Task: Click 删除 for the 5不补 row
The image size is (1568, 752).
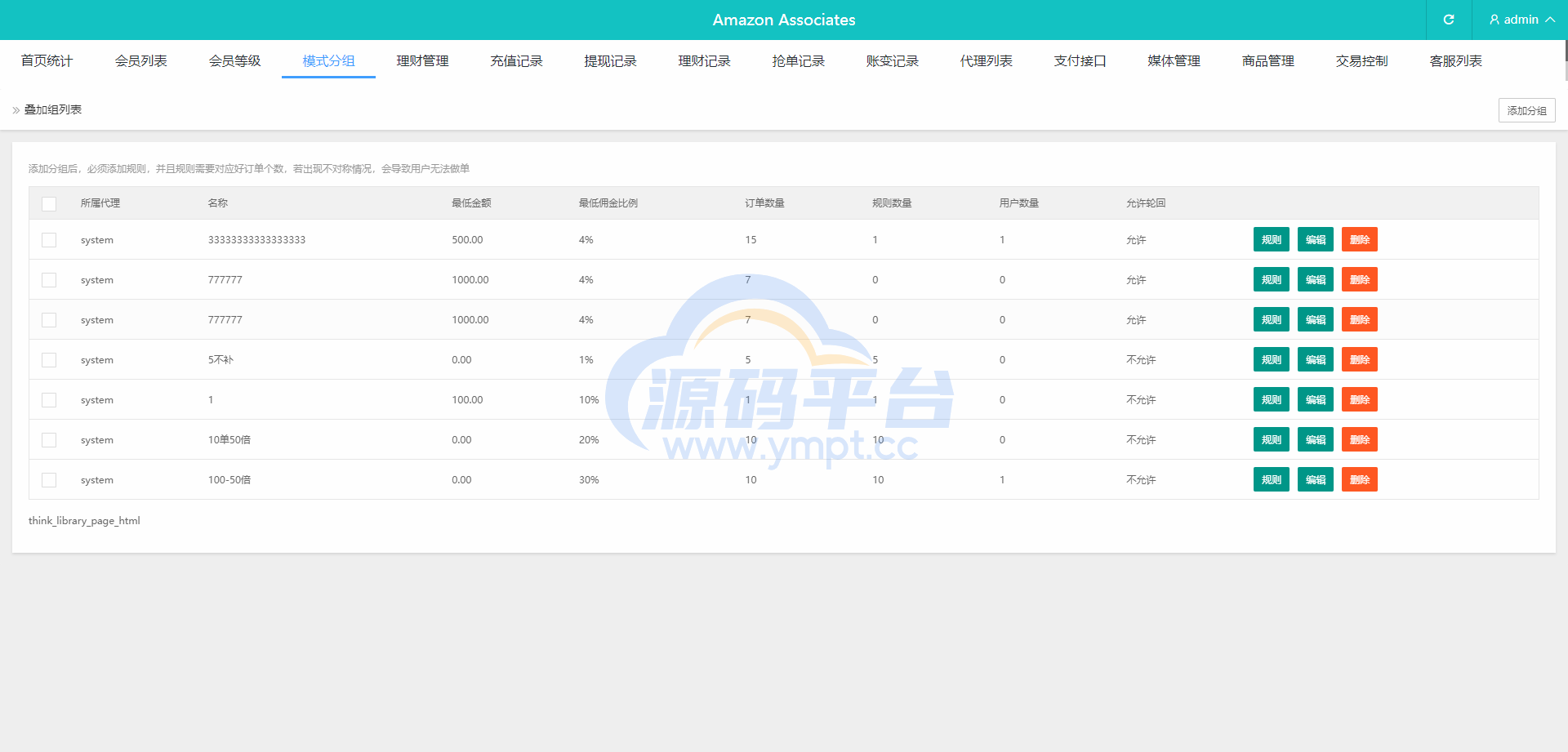Action: click(x=1360, y=359)
